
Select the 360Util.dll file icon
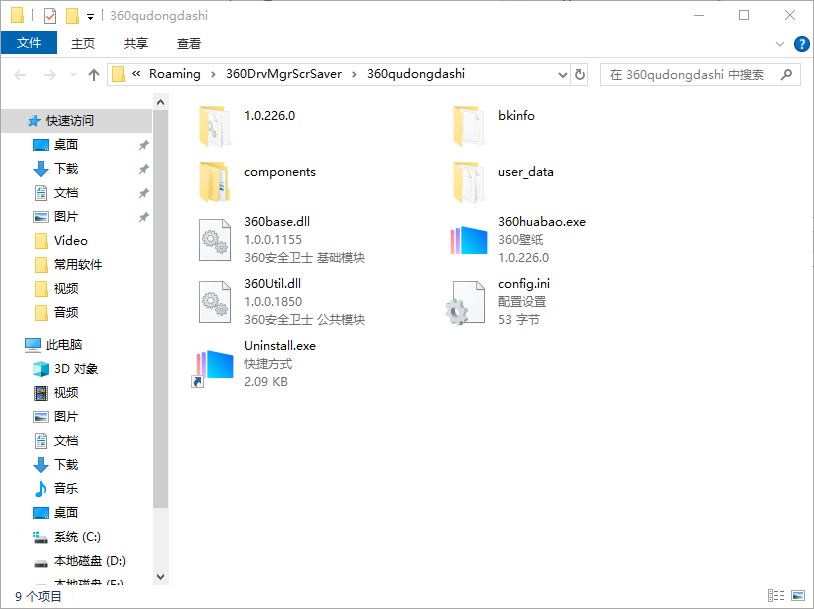point(214,302)
